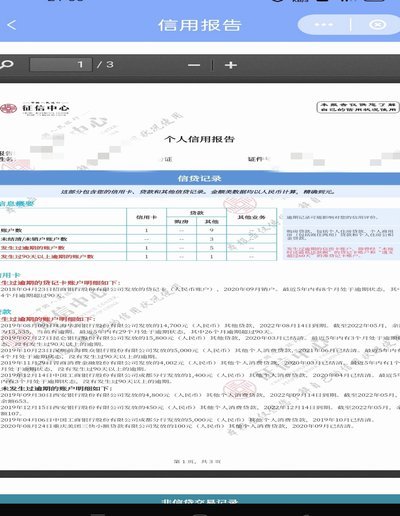The image size is (400, 516).
Task: Open the three-dot mini program menu
Action: (x=323, y=25)
